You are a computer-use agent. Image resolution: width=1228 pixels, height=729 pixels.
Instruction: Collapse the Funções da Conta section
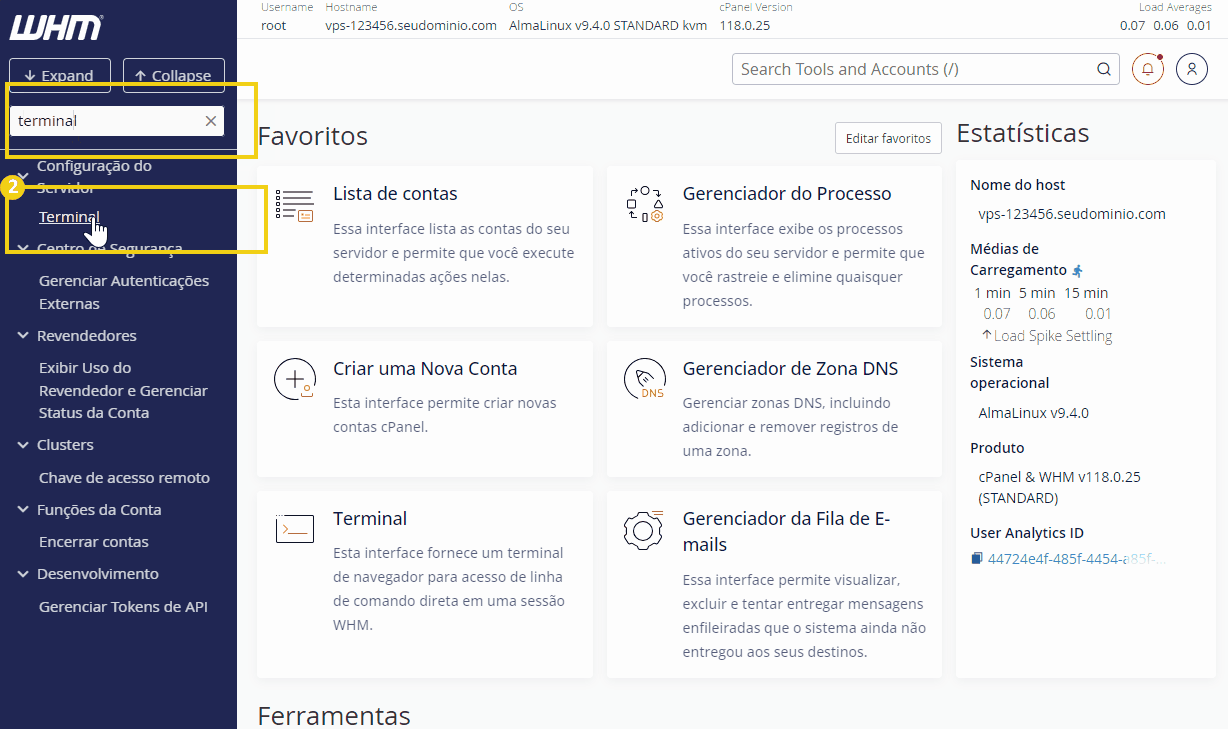point(24,509)
